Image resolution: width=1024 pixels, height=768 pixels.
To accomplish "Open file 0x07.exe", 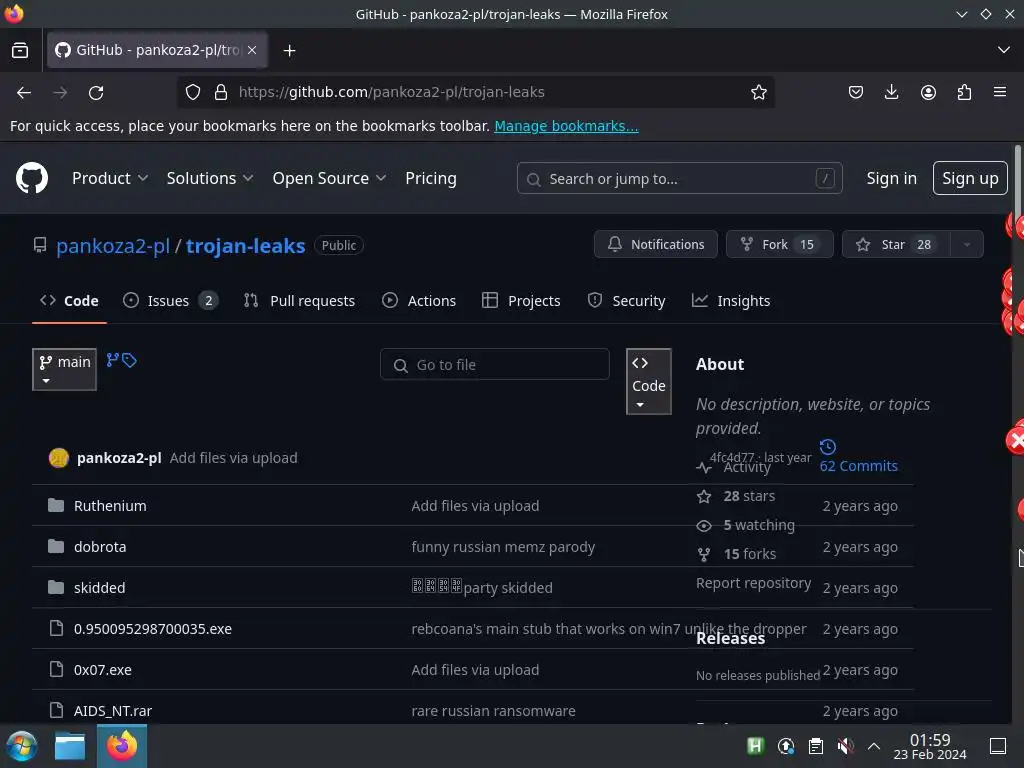I will (x=103, y=670).
